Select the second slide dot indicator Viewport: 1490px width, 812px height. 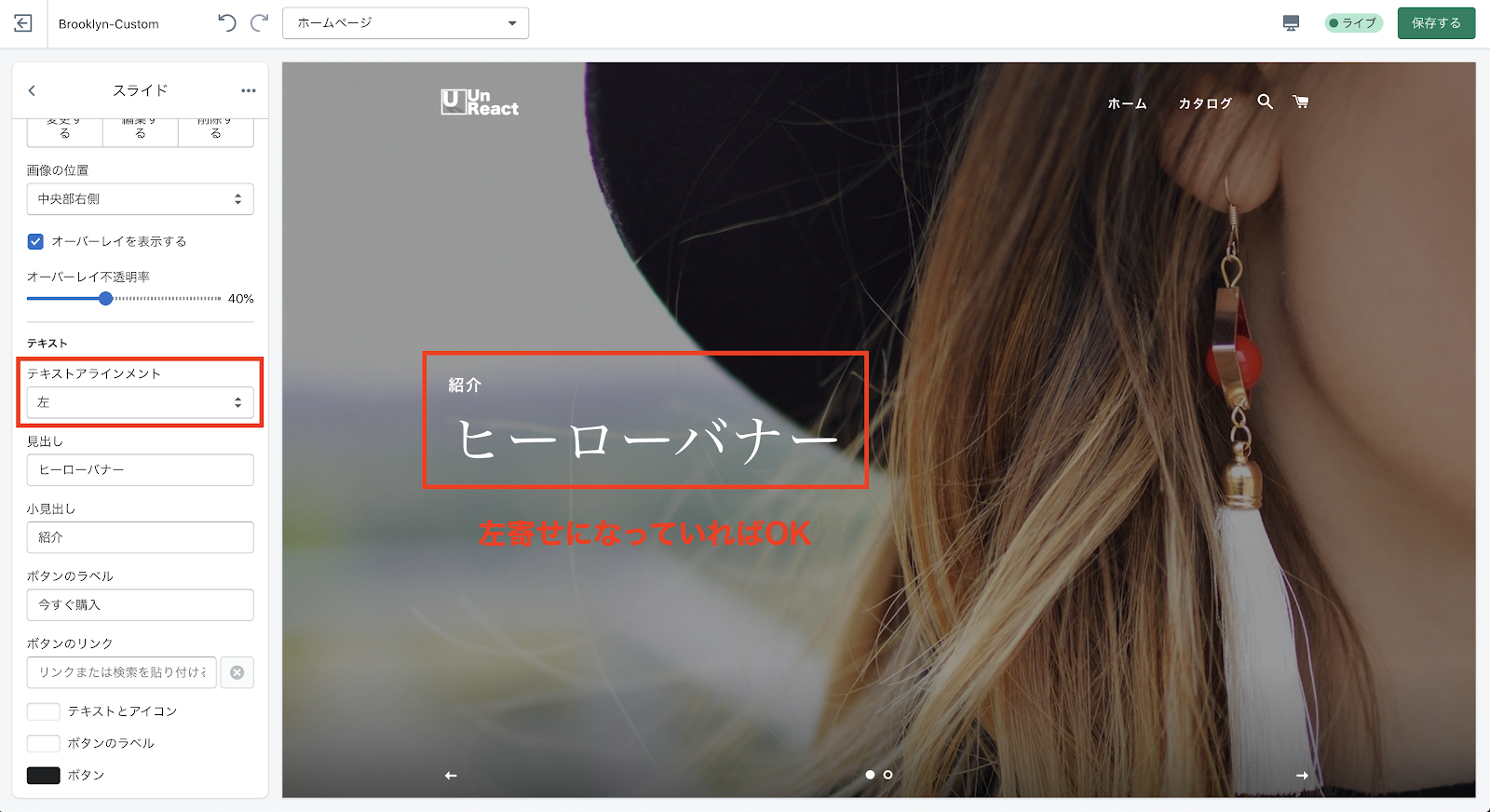point(887,775)
